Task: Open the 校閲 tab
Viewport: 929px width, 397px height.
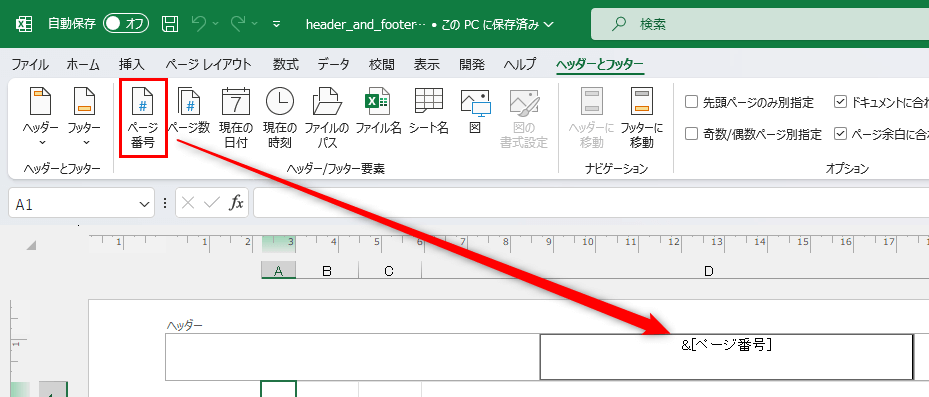Action: pos(382,65)
